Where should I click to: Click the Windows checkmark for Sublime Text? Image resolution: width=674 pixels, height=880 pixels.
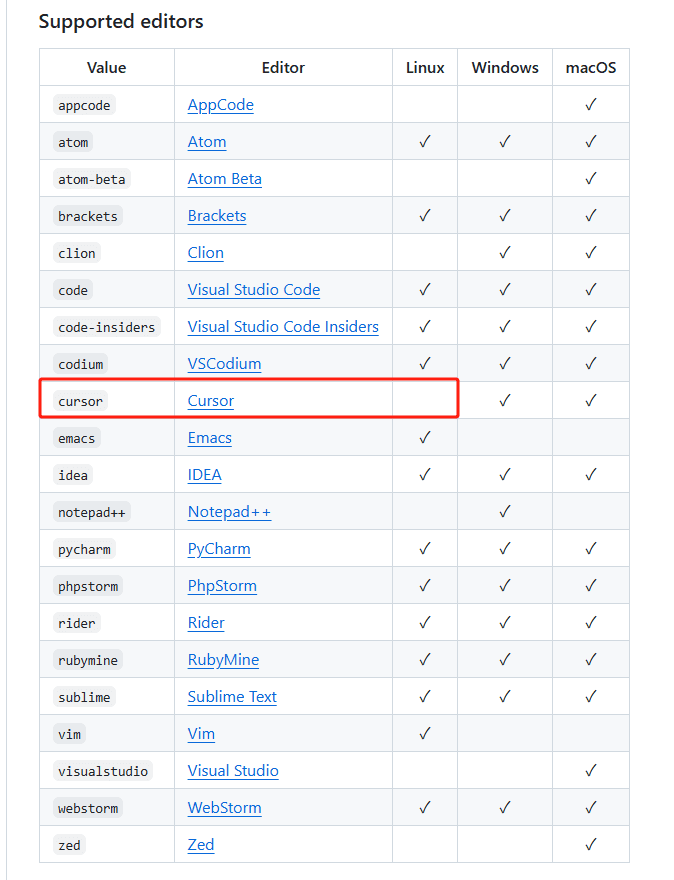(x=505, y=697)
